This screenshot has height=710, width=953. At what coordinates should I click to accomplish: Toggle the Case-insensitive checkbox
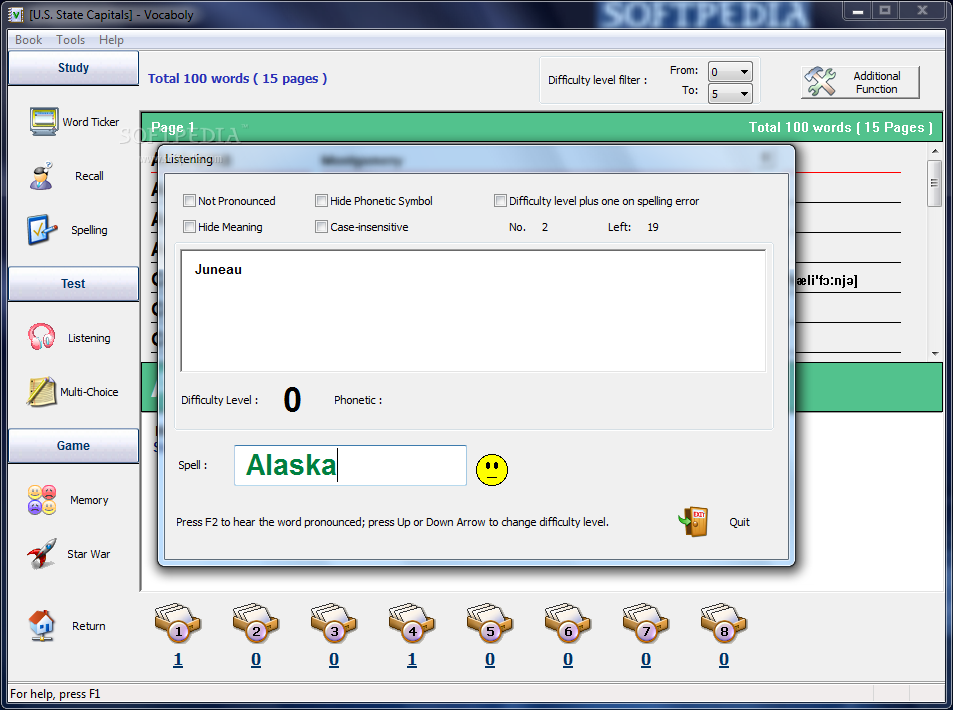tap(321, 227)
